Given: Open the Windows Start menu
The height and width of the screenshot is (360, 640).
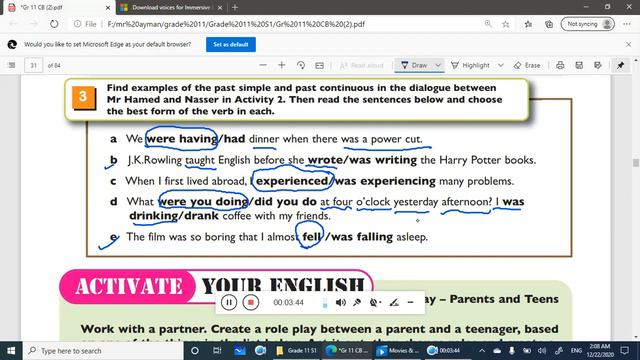Looking at the screenshot, I should point(11,351).
